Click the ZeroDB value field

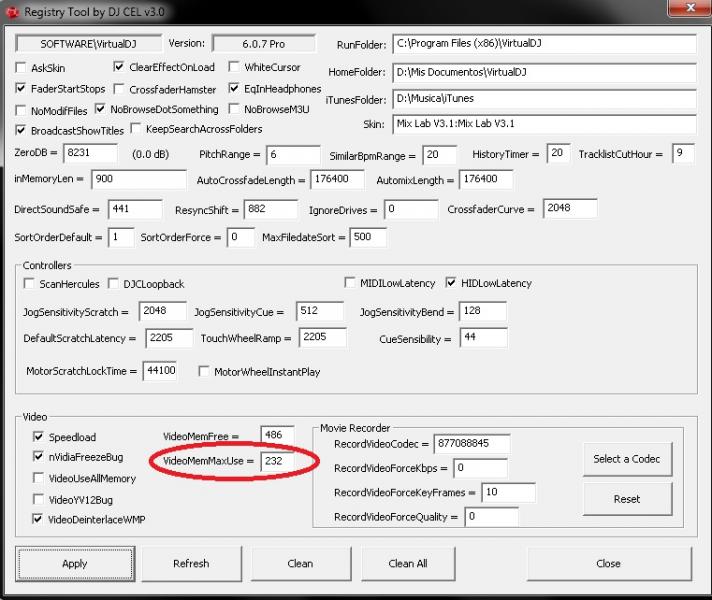click(90, 153)
